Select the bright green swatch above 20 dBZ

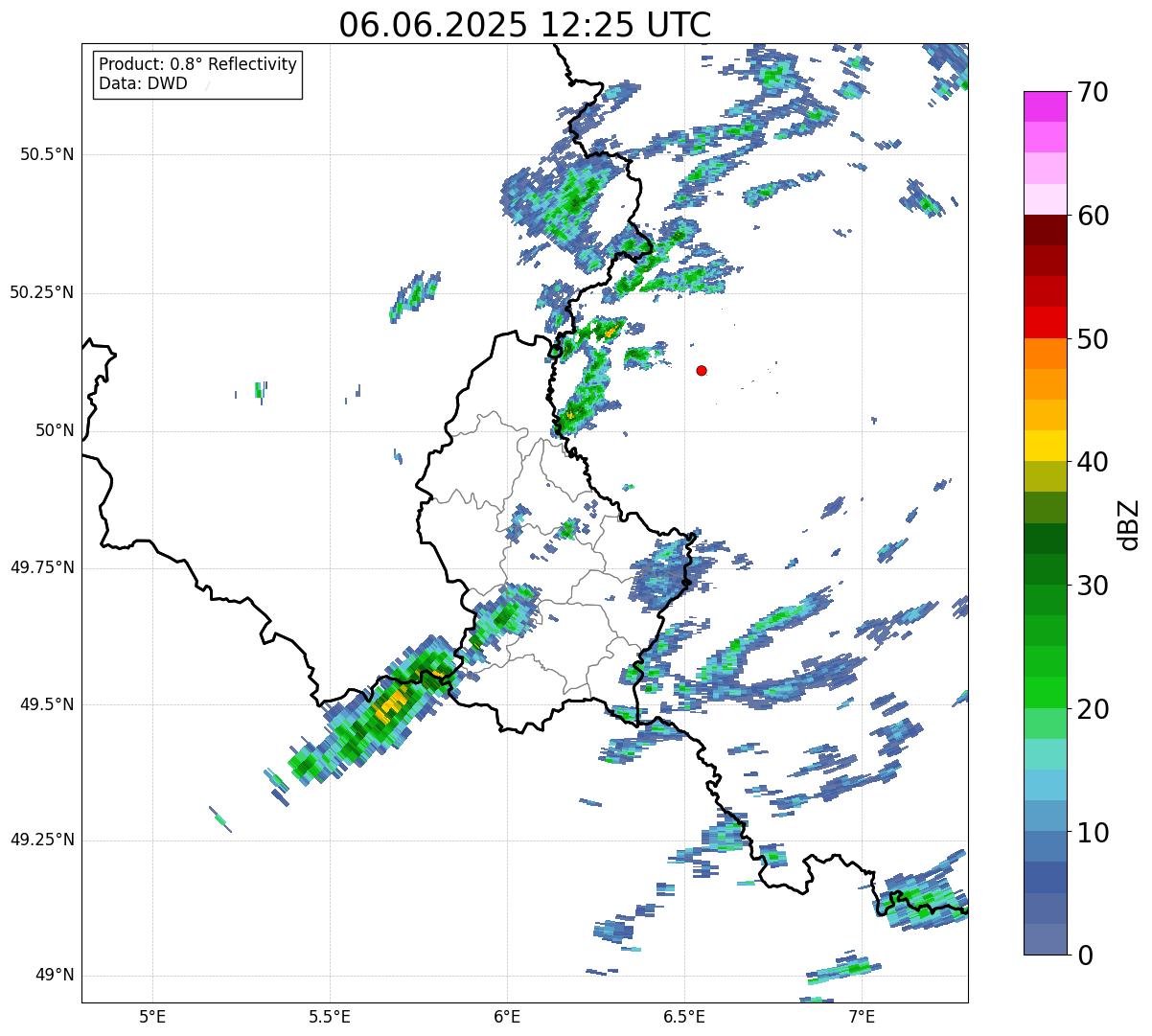[1046, 693]
